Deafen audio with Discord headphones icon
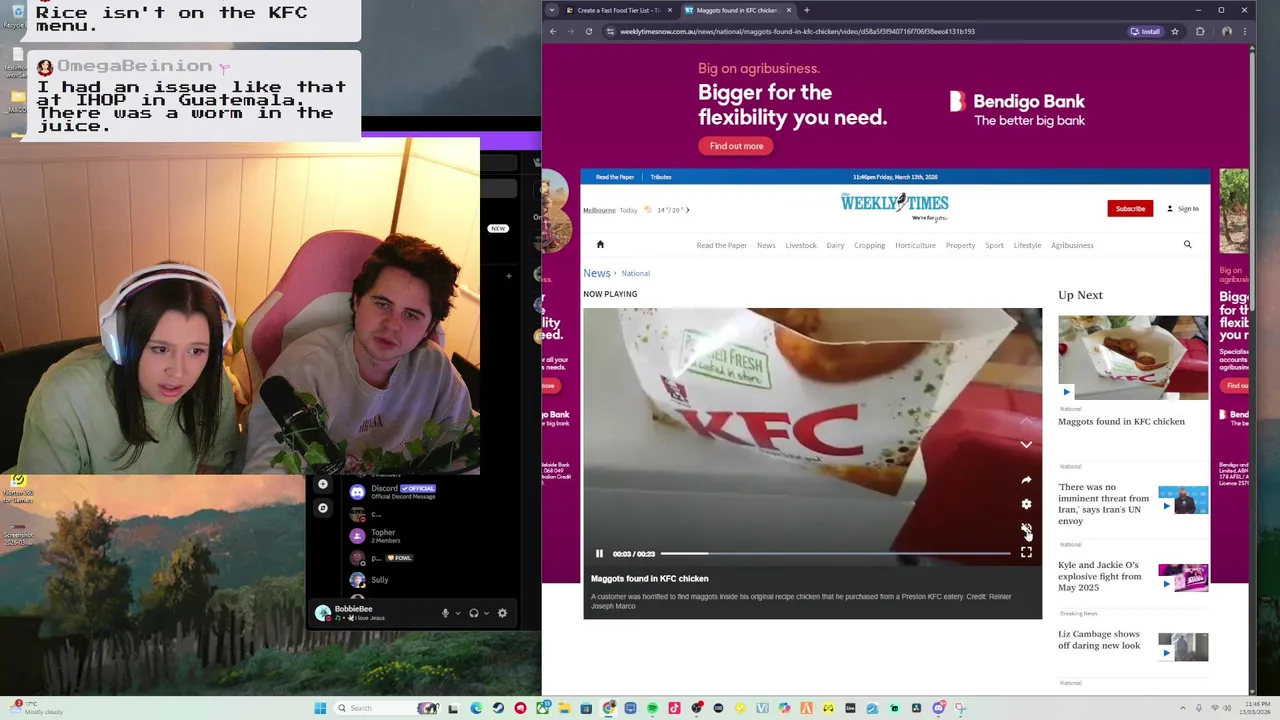The image size is (1280, 720). click(474, 613)
